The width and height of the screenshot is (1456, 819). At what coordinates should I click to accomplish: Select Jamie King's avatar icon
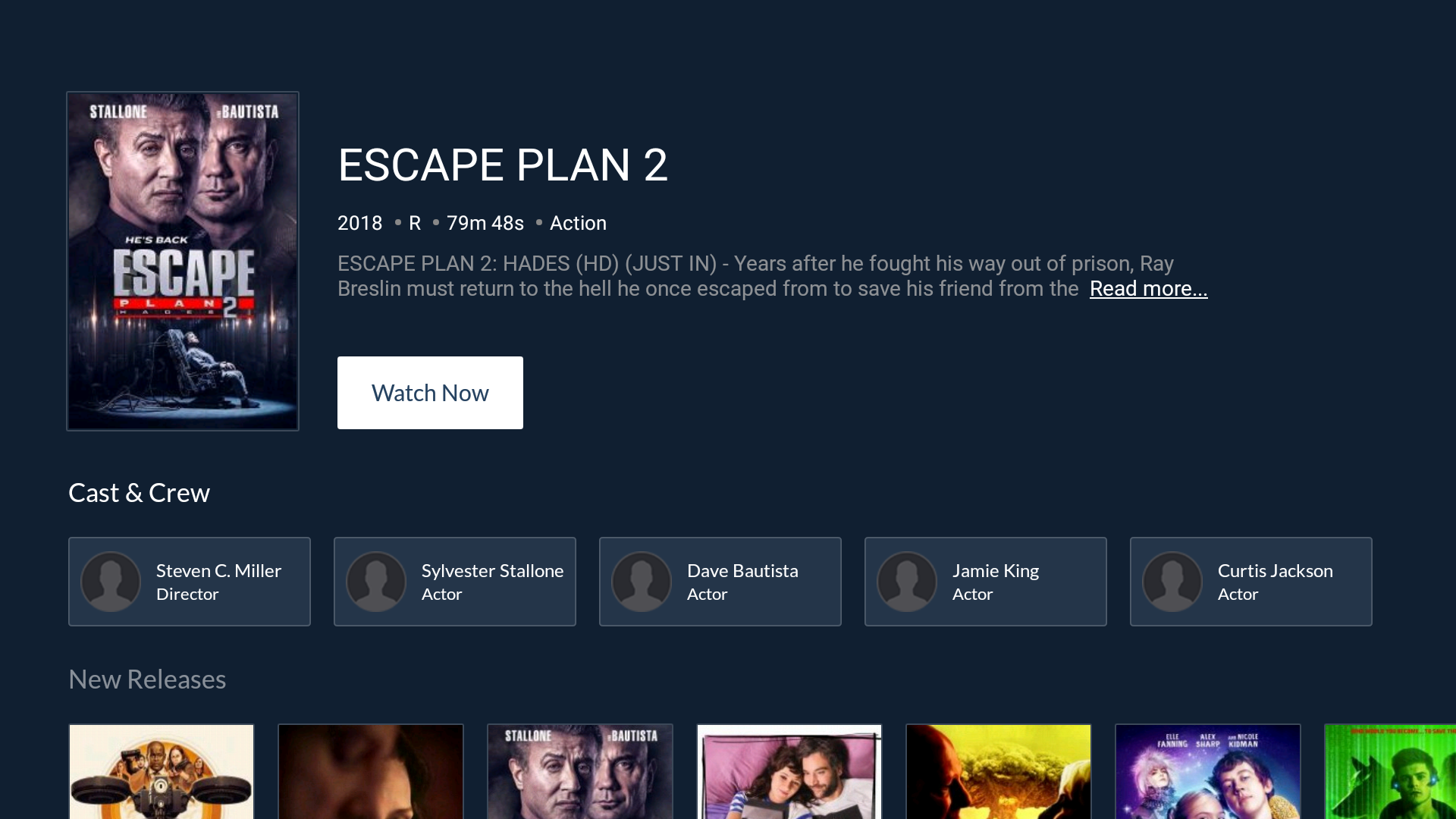click(907, 582)
